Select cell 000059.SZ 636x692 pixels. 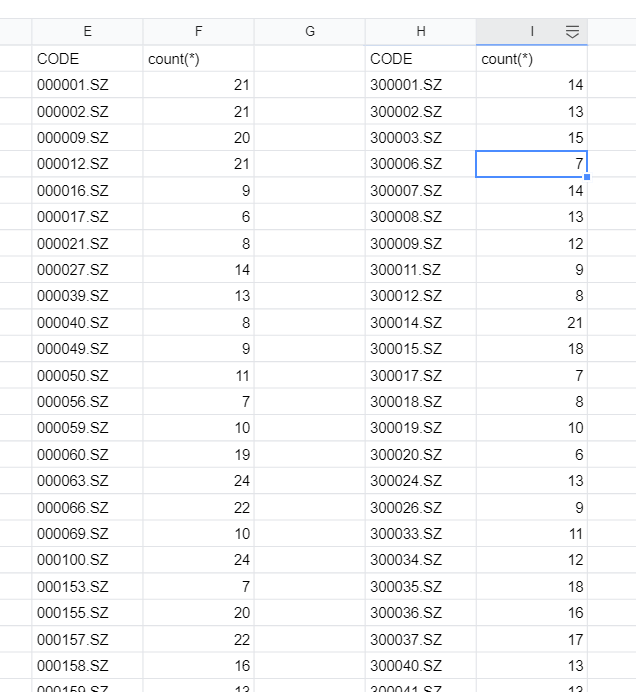point(87,428)
